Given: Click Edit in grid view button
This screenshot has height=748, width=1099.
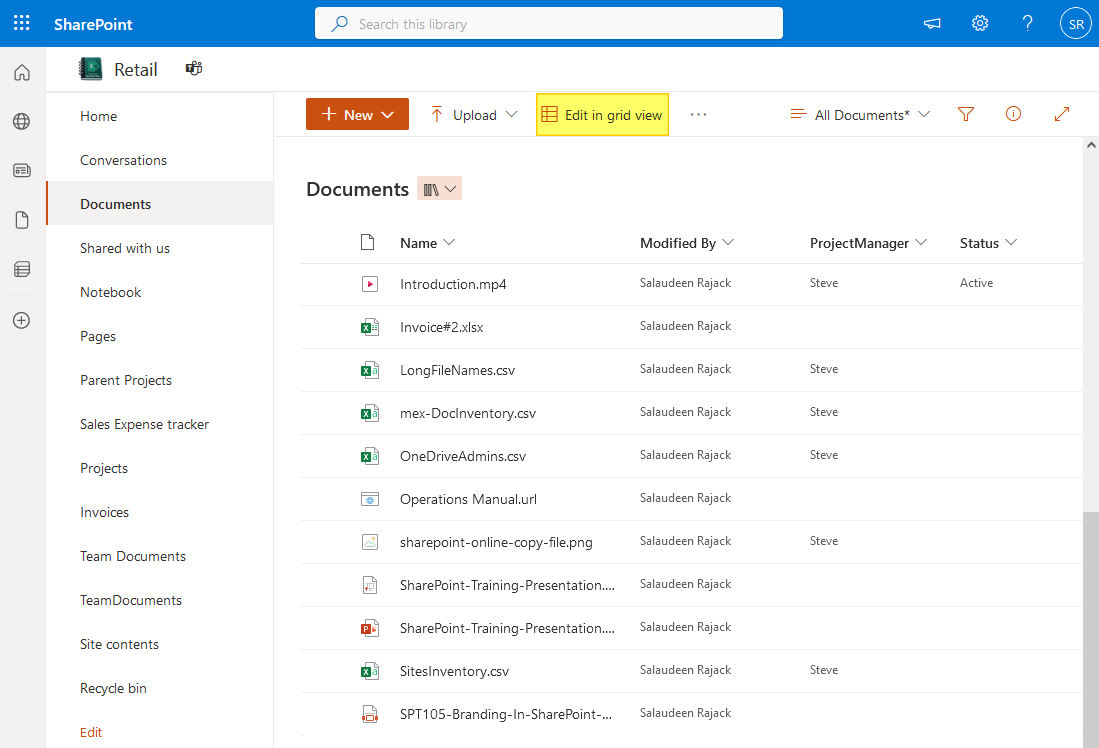Looking at the screenshot, I should [x=602, y=115].
